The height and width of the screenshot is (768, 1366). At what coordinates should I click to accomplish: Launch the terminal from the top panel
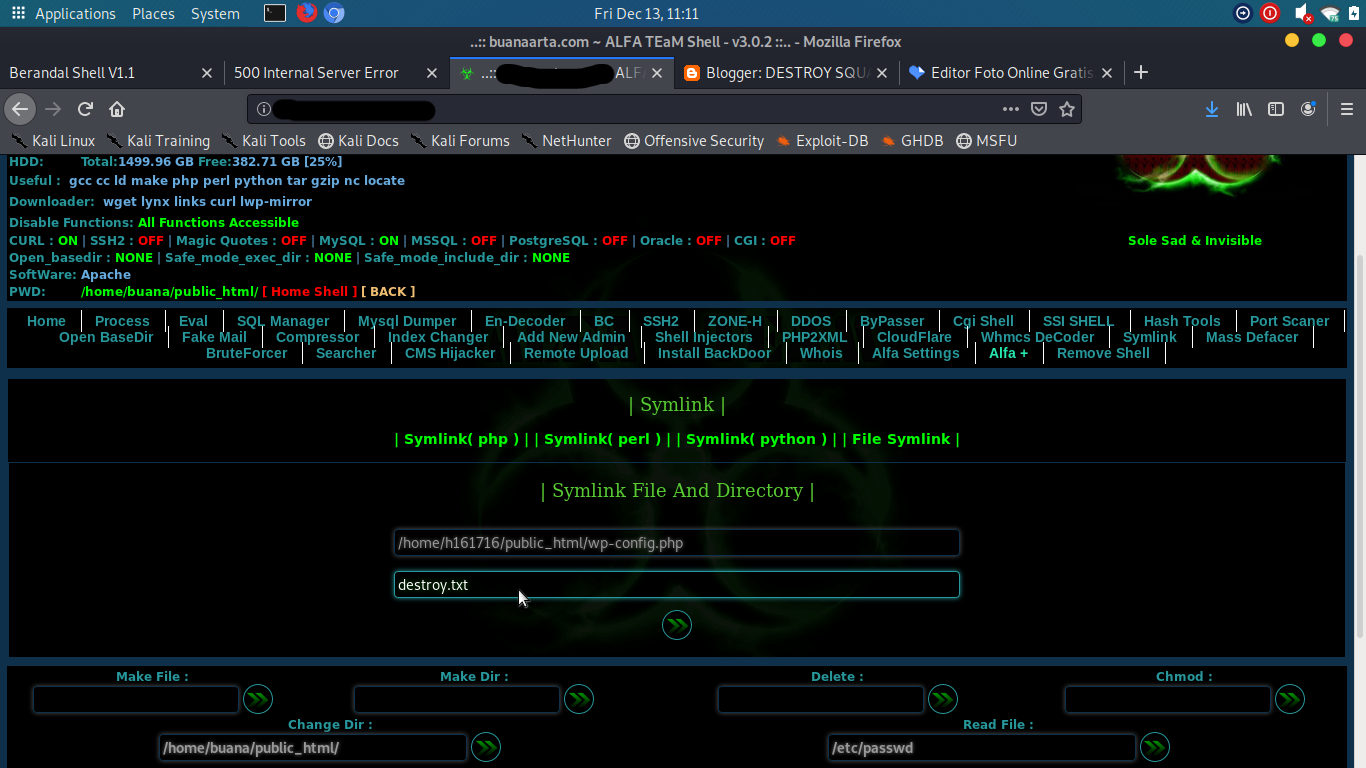[x=275, y=13]
